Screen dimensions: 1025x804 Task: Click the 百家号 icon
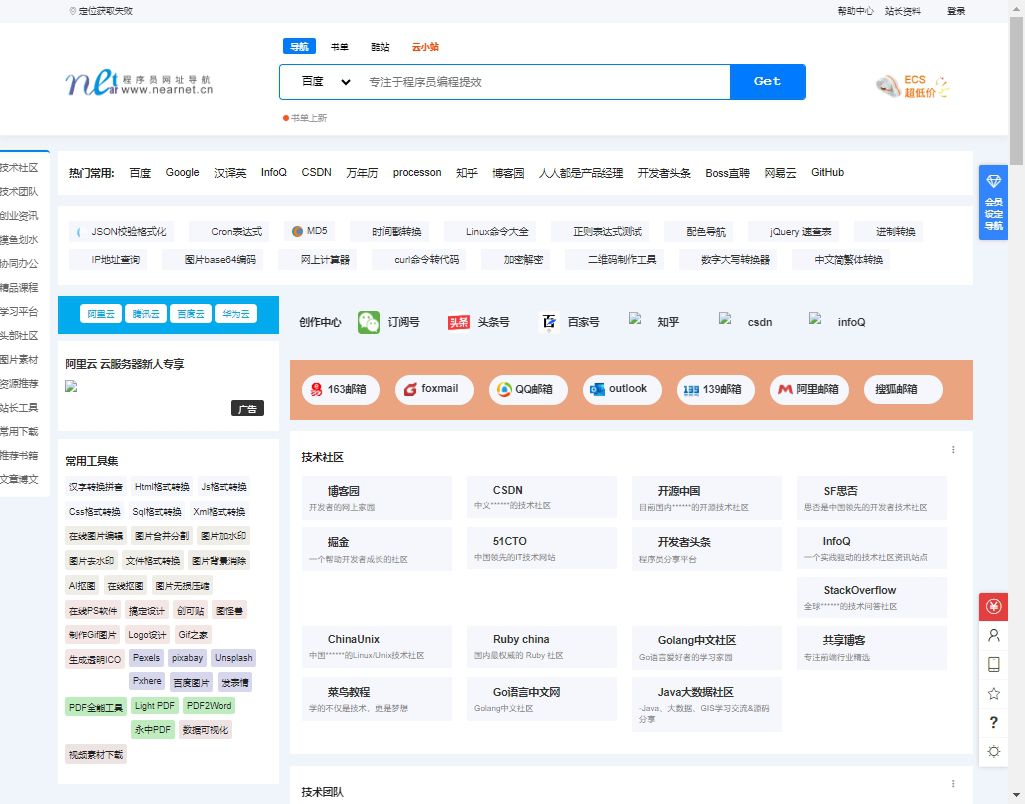tap(548, 322)
